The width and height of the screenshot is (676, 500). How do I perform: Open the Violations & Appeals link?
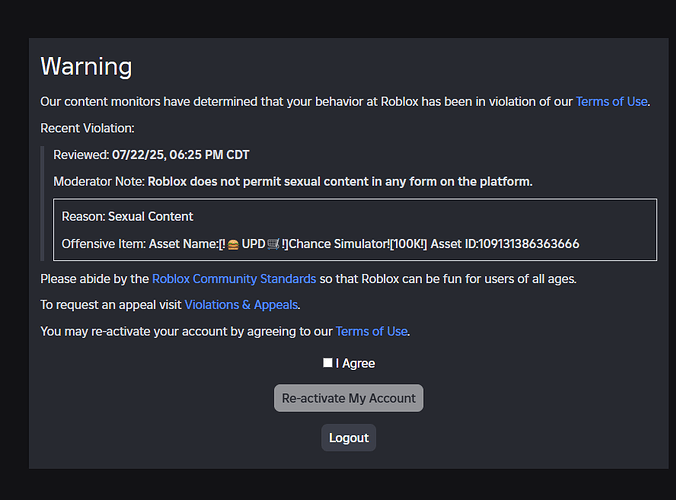coord(241,305)
